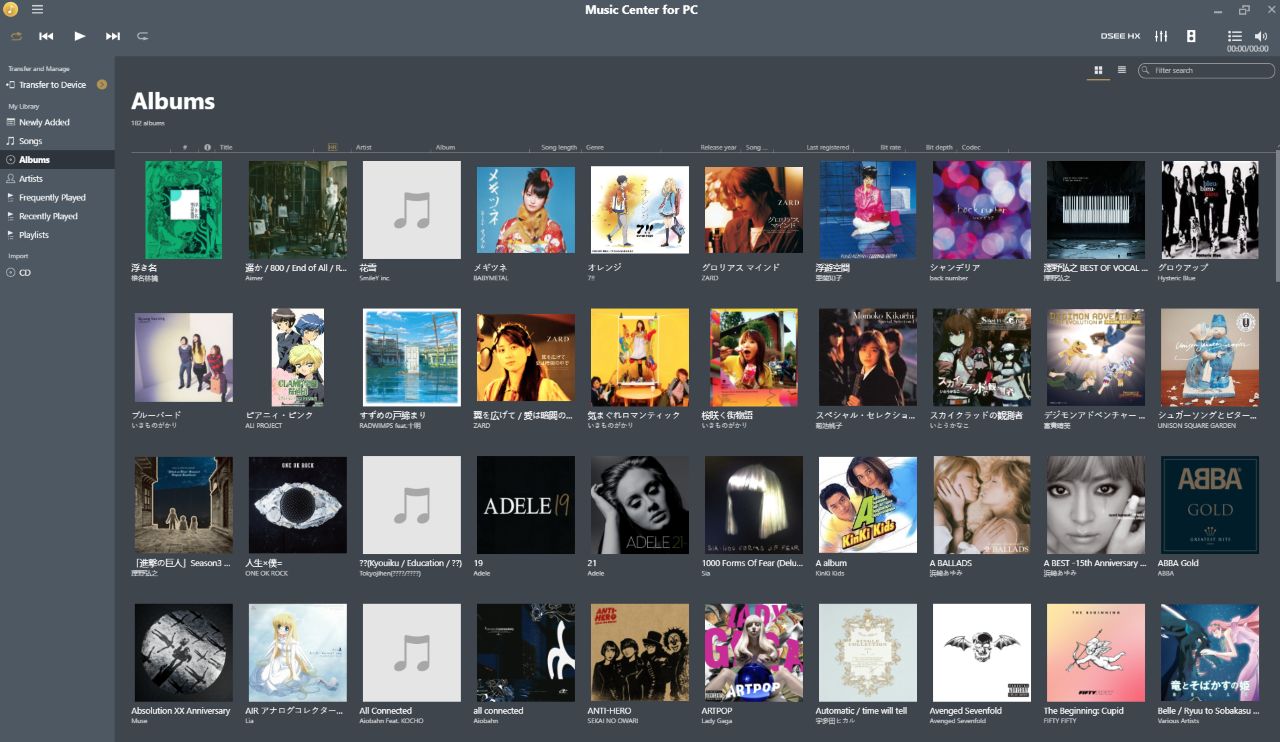Open FIFTY FIFTY The Beginning: Cupid album
This screenshot has height=742, width=1280.
pos(1096,652)
